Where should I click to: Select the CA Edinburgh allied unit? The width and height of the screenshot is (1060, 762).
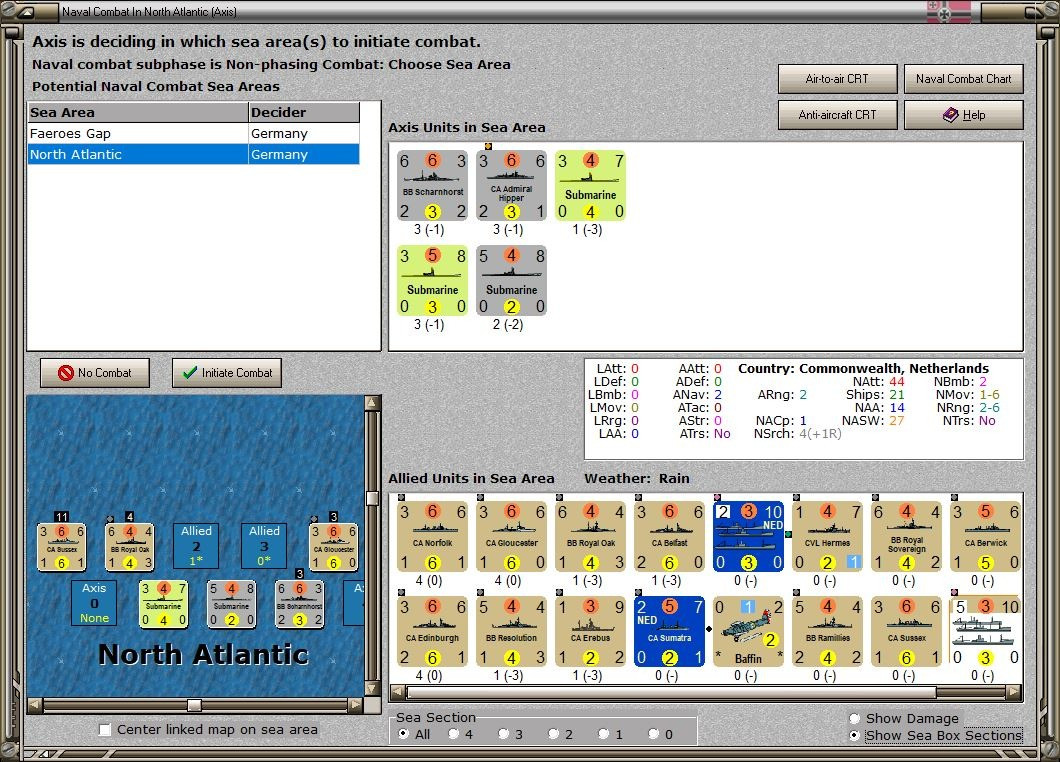pos(433,632)
